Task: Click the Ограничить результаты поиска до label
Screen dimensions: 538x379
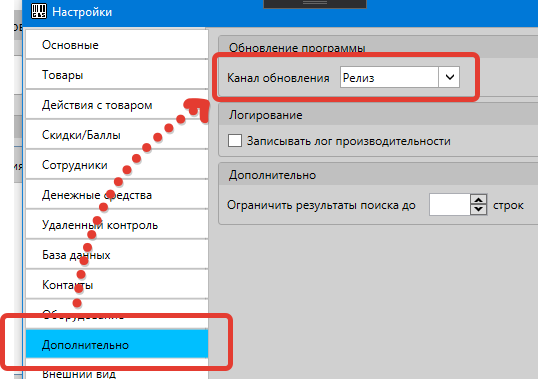Action: (321, 205)
